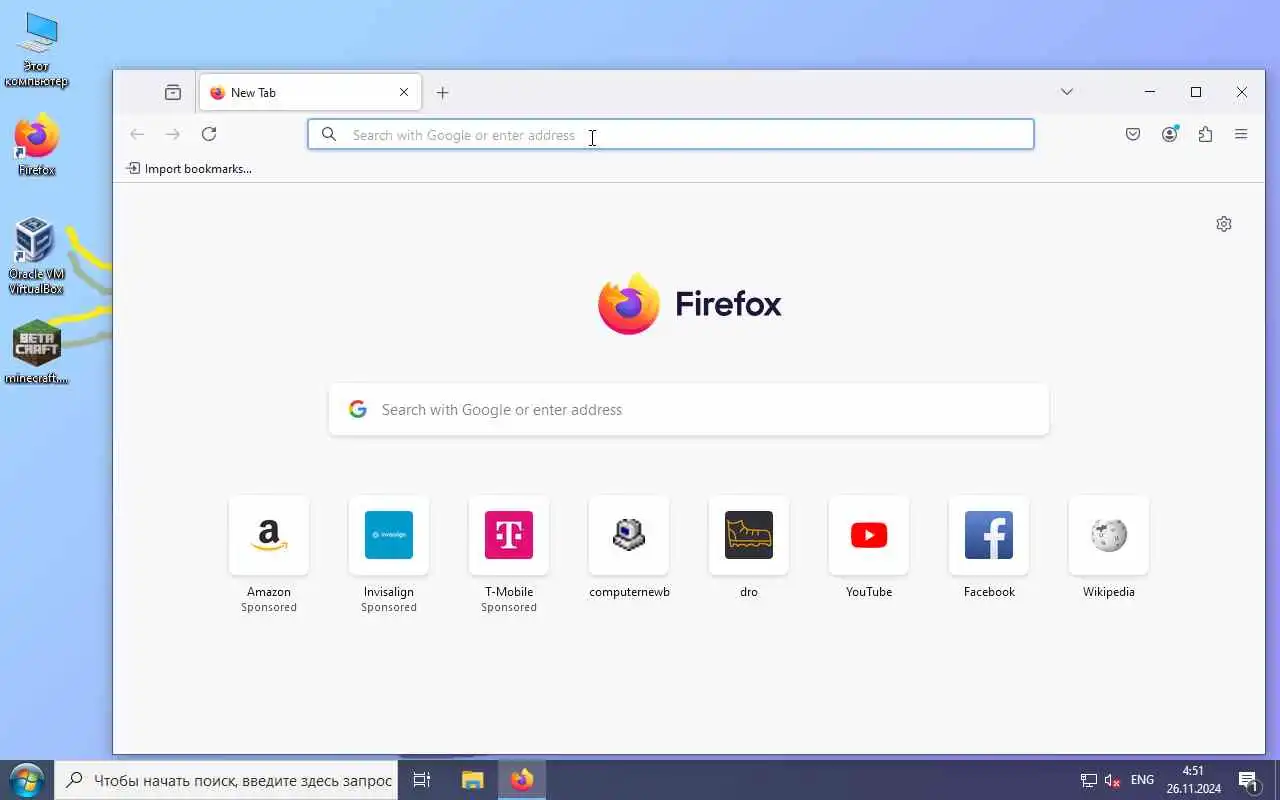
Task: Select This Computer desktop icon
Action: coord(37,50)
